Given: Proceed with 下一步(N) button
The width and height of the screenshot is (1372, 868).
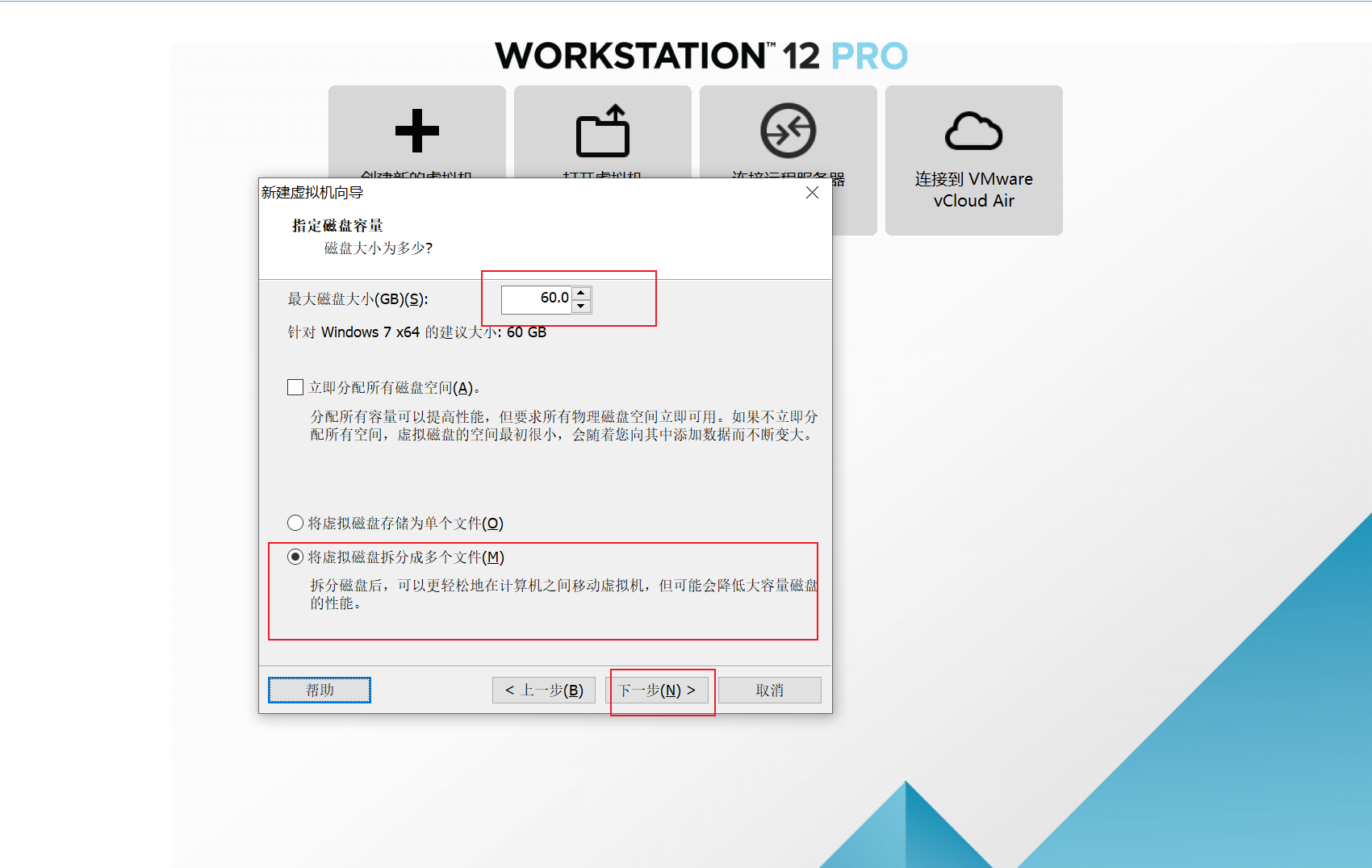Looking at the screenshot, I should click(x=657, y=690).
